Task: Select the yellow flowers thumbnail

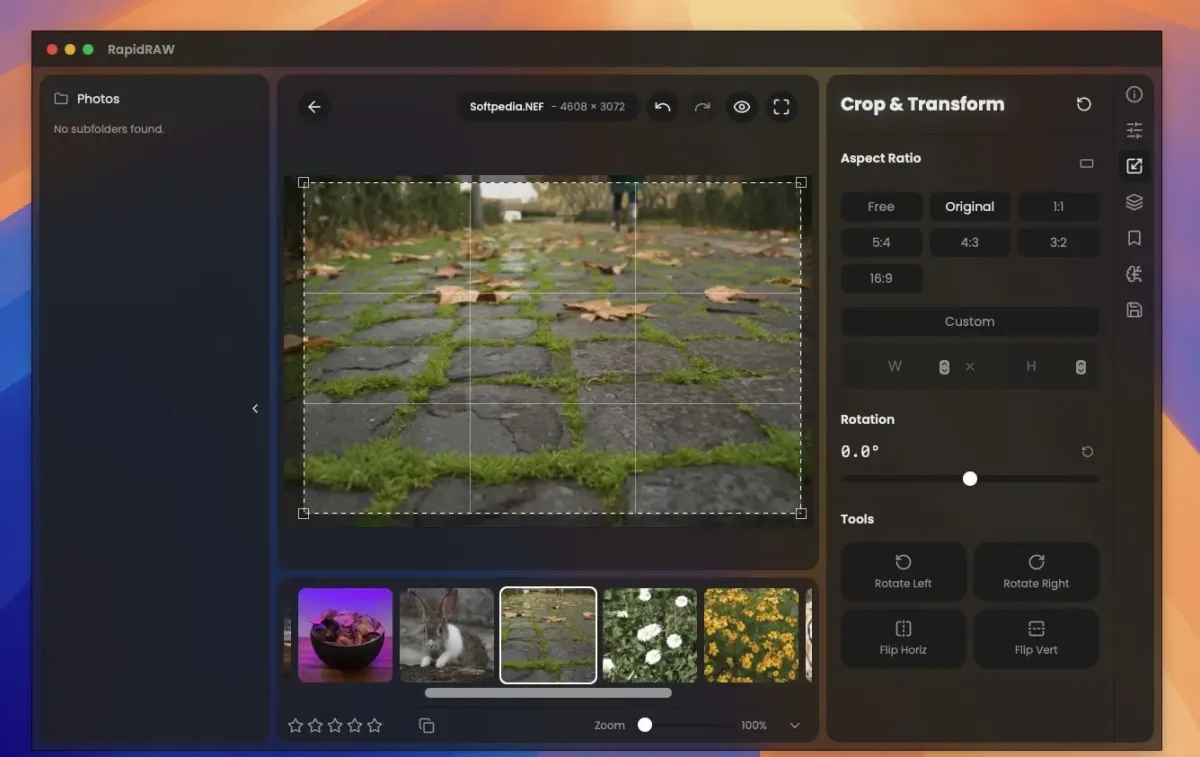Action: tap(751, 635)
